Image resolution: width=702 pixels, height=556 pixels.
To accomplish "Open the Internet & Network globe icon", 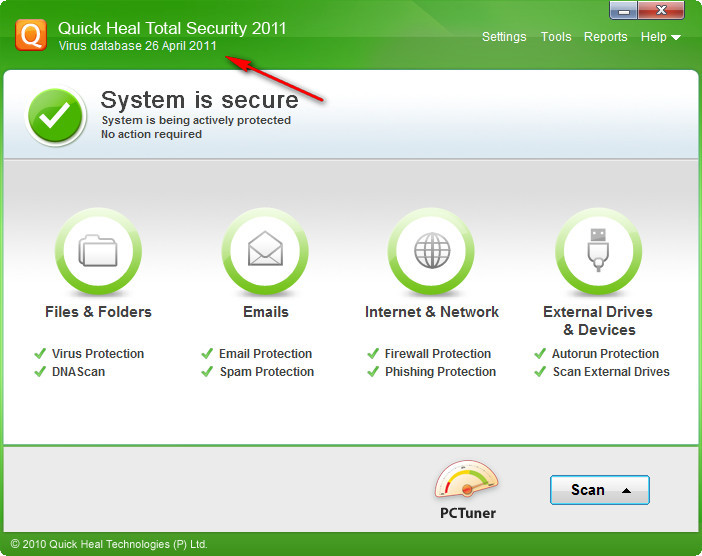I will [432, 251].
